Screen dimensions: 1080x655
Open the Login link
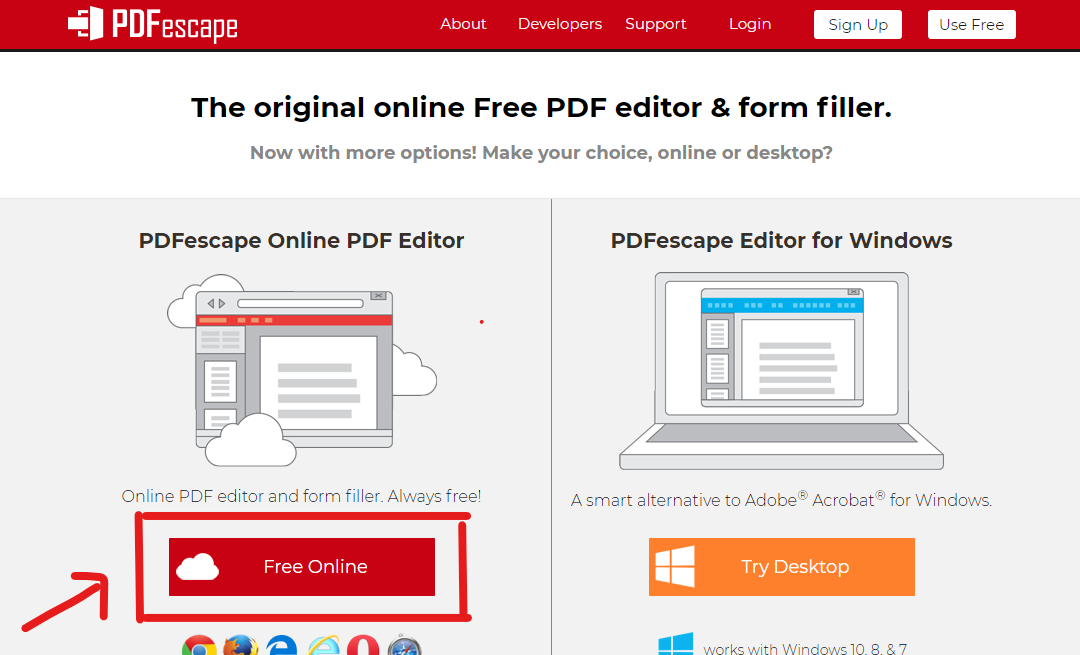(x=749, y=24)
